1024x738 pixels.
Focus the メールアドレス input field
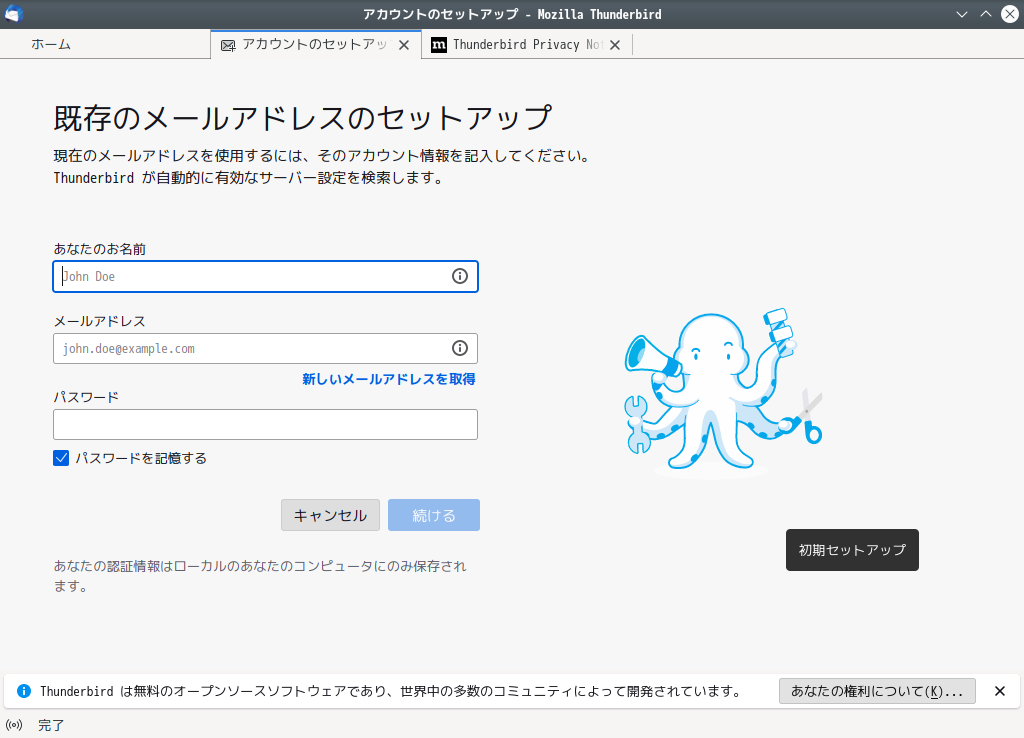tap(265, 348)
